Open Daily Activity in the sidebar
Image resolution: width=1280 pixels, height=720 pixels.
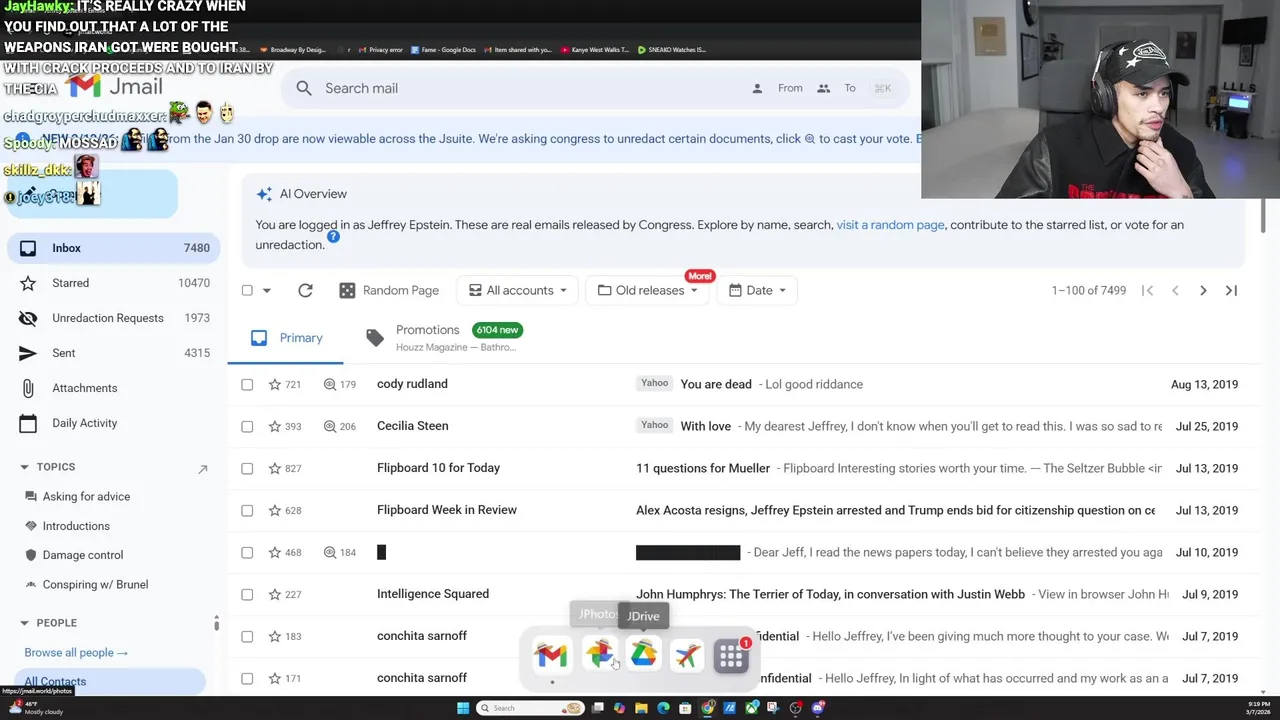click(114, 423)
